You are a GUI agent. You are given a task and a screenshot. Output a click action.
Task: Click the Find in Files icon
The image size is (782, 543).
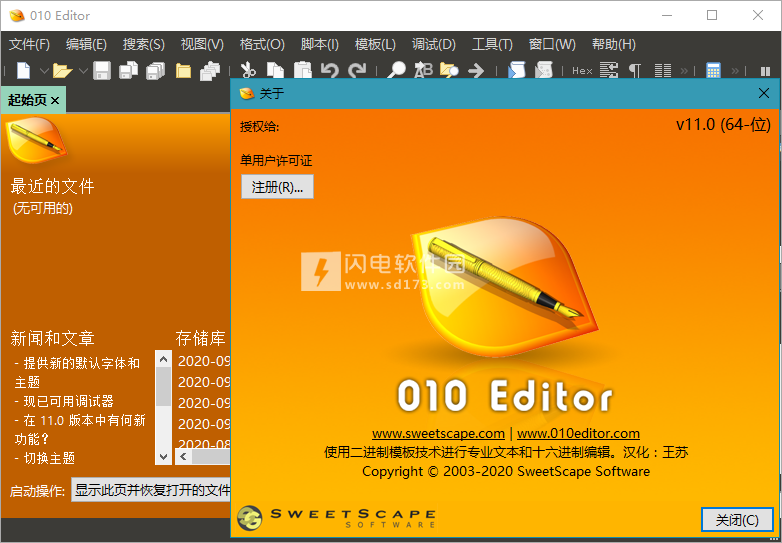449,71
